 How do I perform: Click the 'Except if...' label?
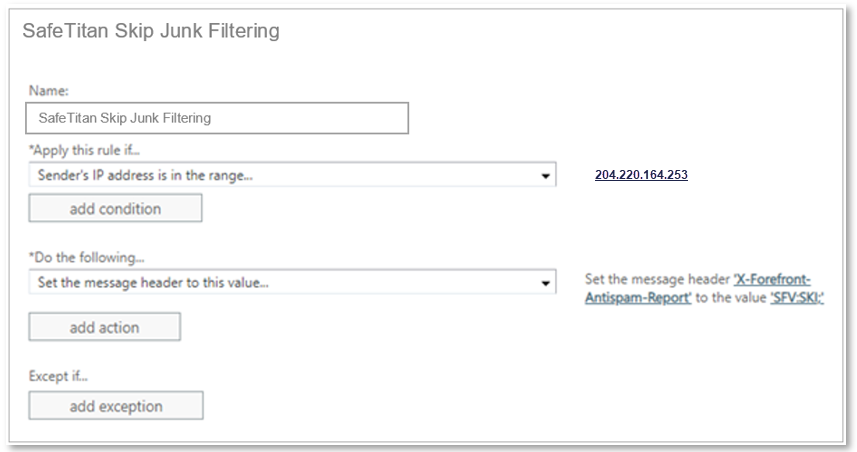point(58,376)
